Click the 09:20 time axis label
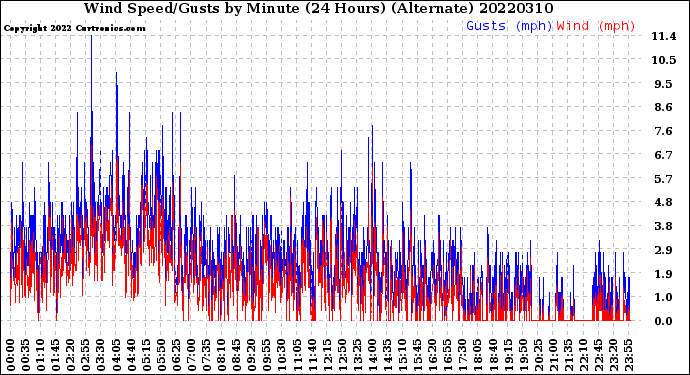This screenshot has height=375, width=690. tap(251, 355)
